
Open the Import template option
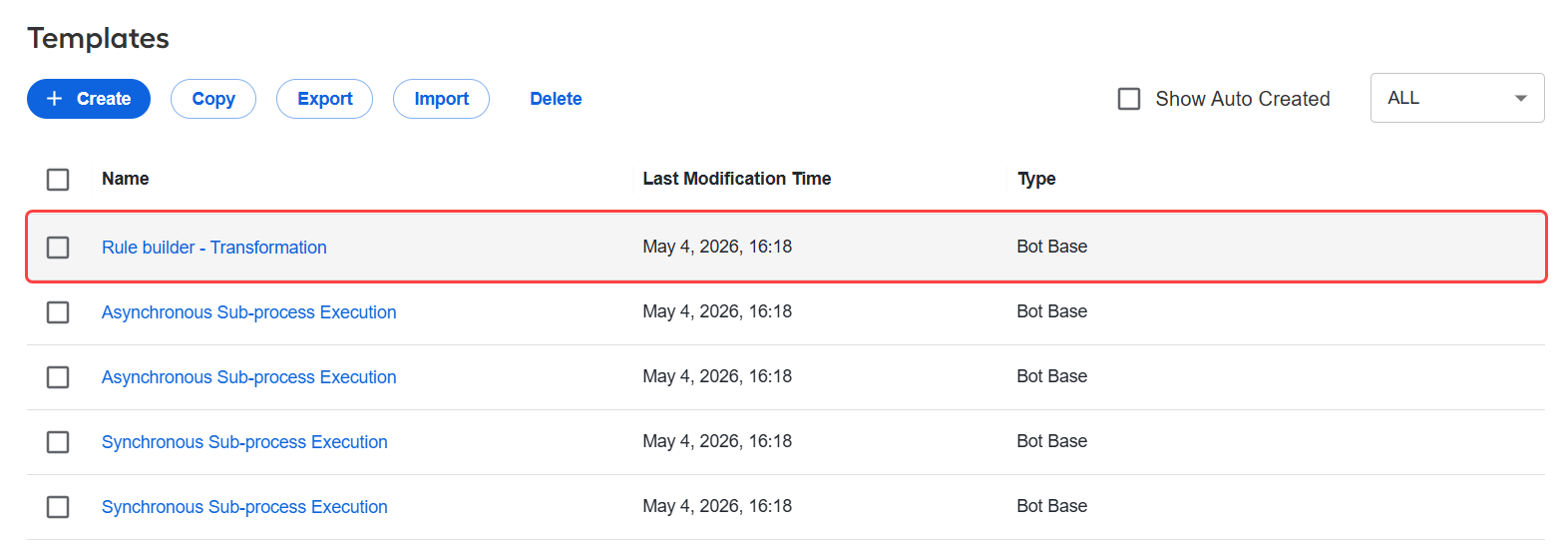[441, 99]
